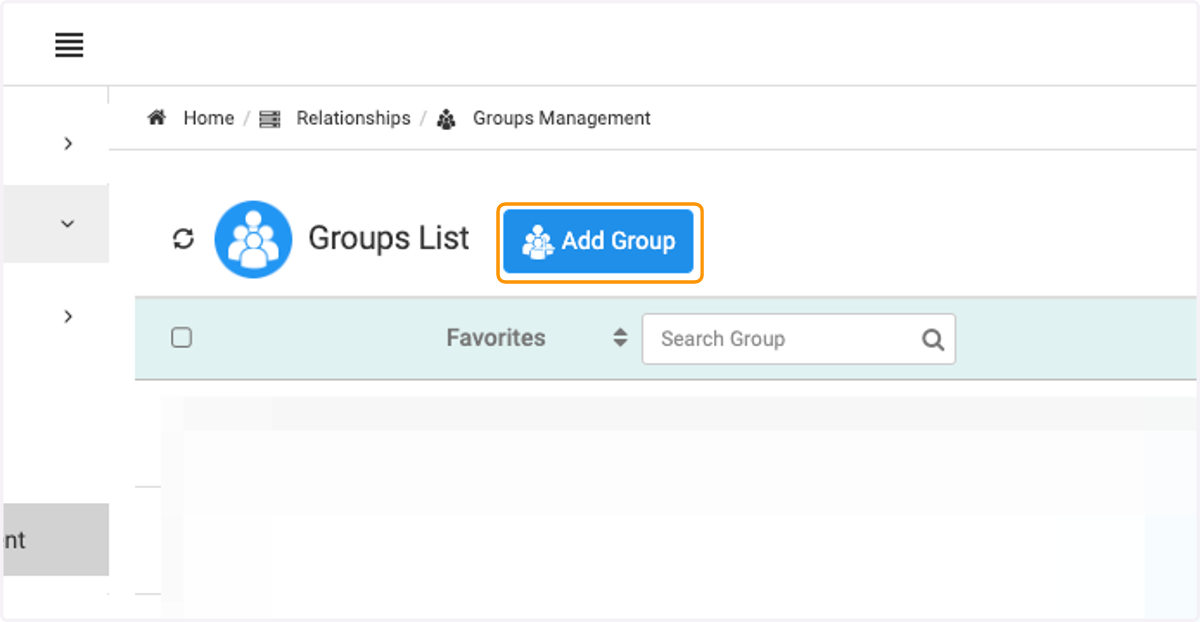Expand the first sidebar chevron item
Image resolution: width=1200 pixels, height=622 pixels.
[68, 144]
